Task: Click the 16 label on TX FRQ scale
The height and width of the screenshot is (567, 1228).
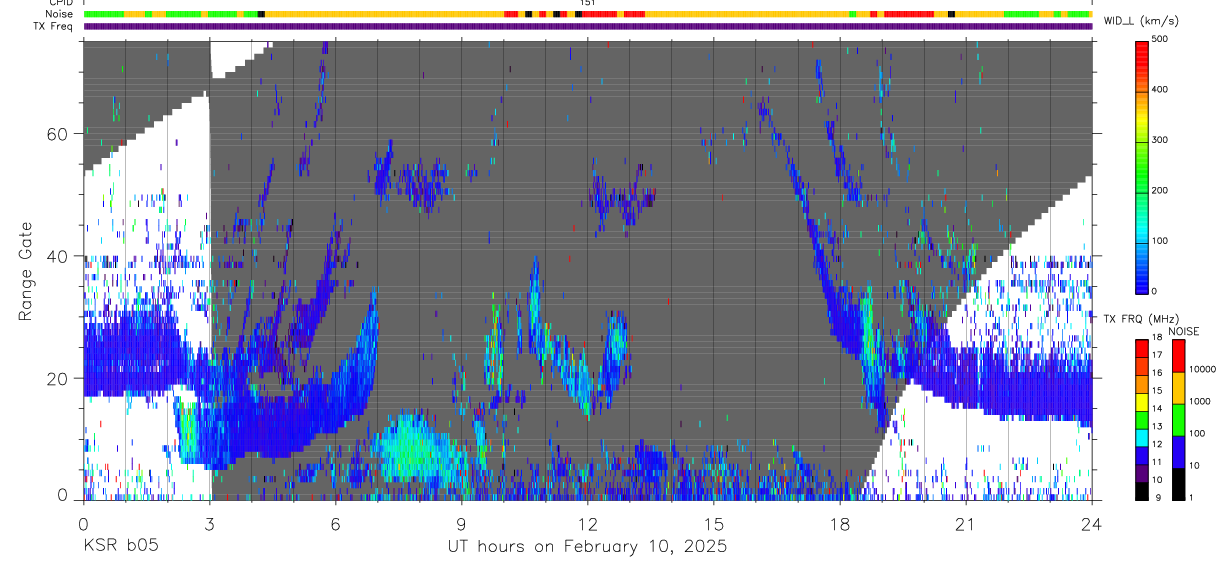Action: (x=1159, y=371)
